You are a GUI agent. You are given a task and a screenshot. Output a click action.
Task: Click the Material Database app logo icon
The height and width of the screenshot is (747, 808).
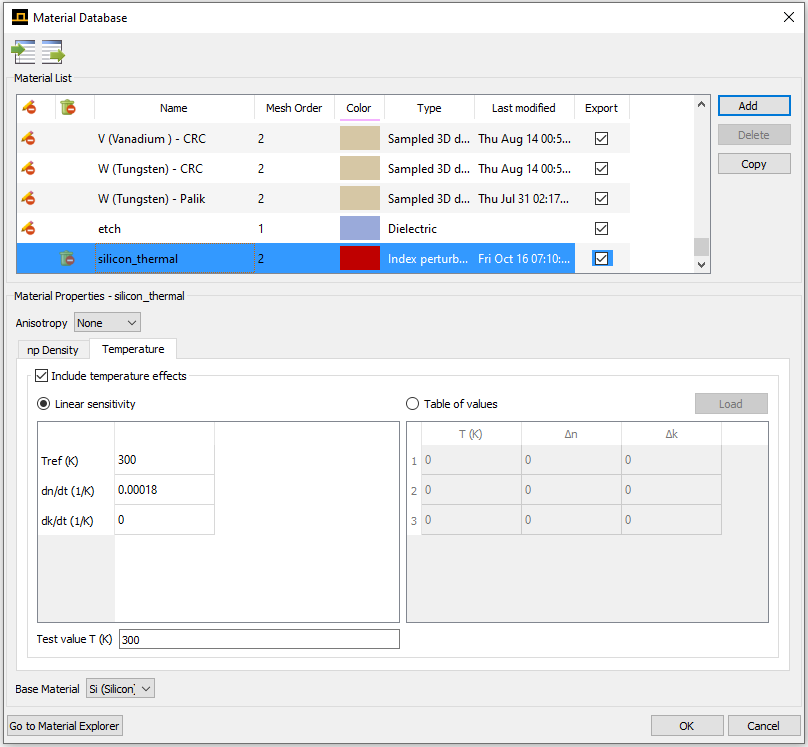click(x=20, y=17)
